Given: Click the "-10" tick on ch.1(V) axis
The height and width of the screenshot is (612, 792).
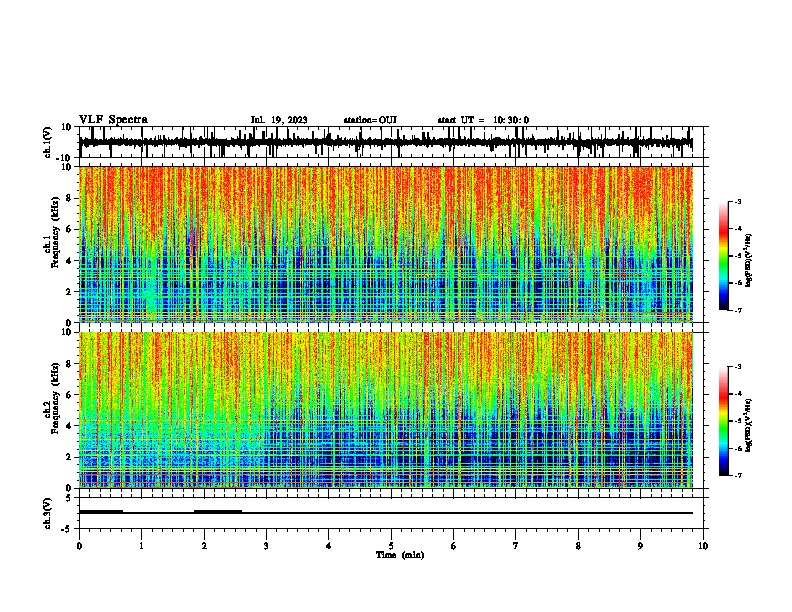Looking at the screenshot, I should (65, 158).
